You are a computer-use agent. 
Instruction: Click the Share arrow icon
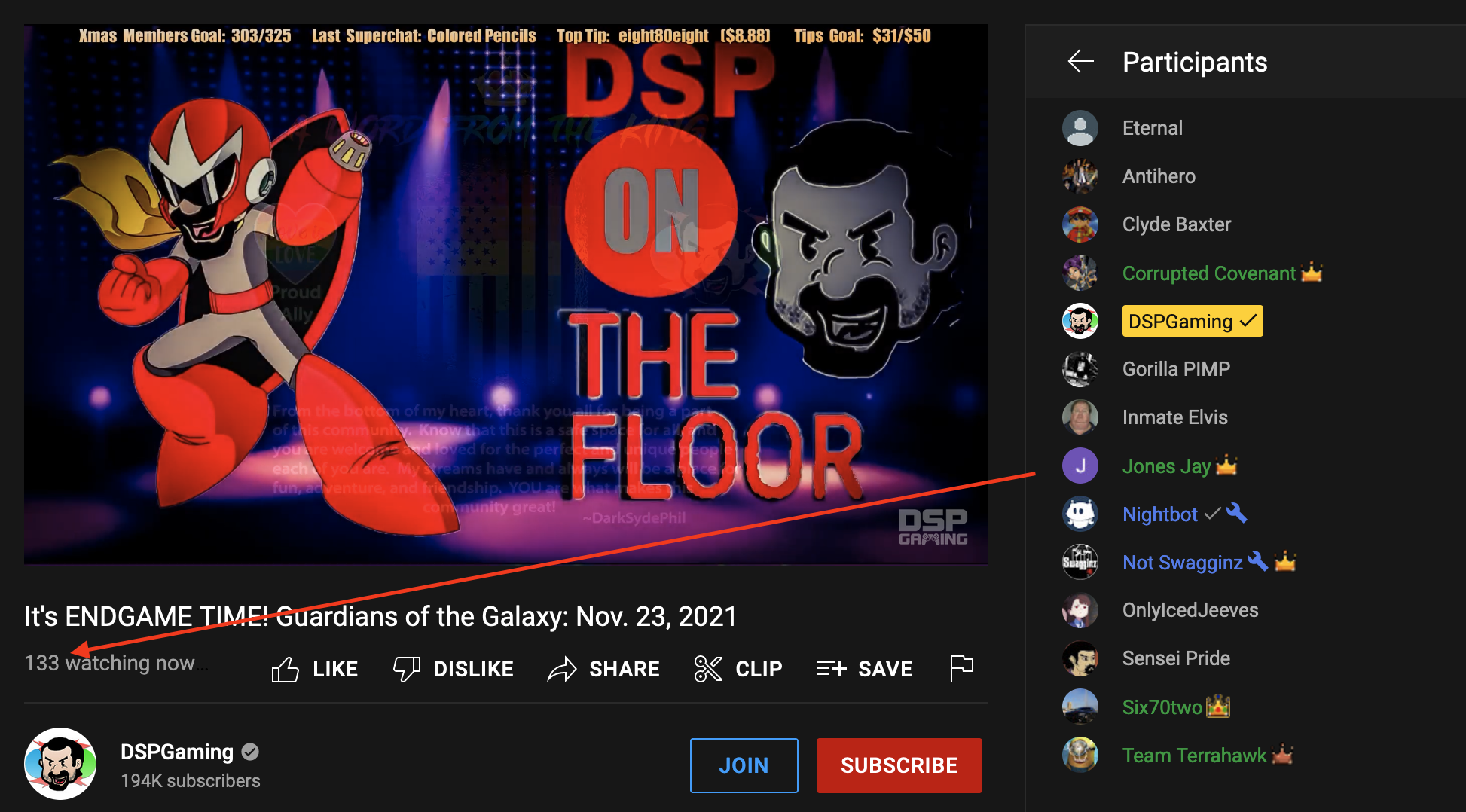[561, 669]
